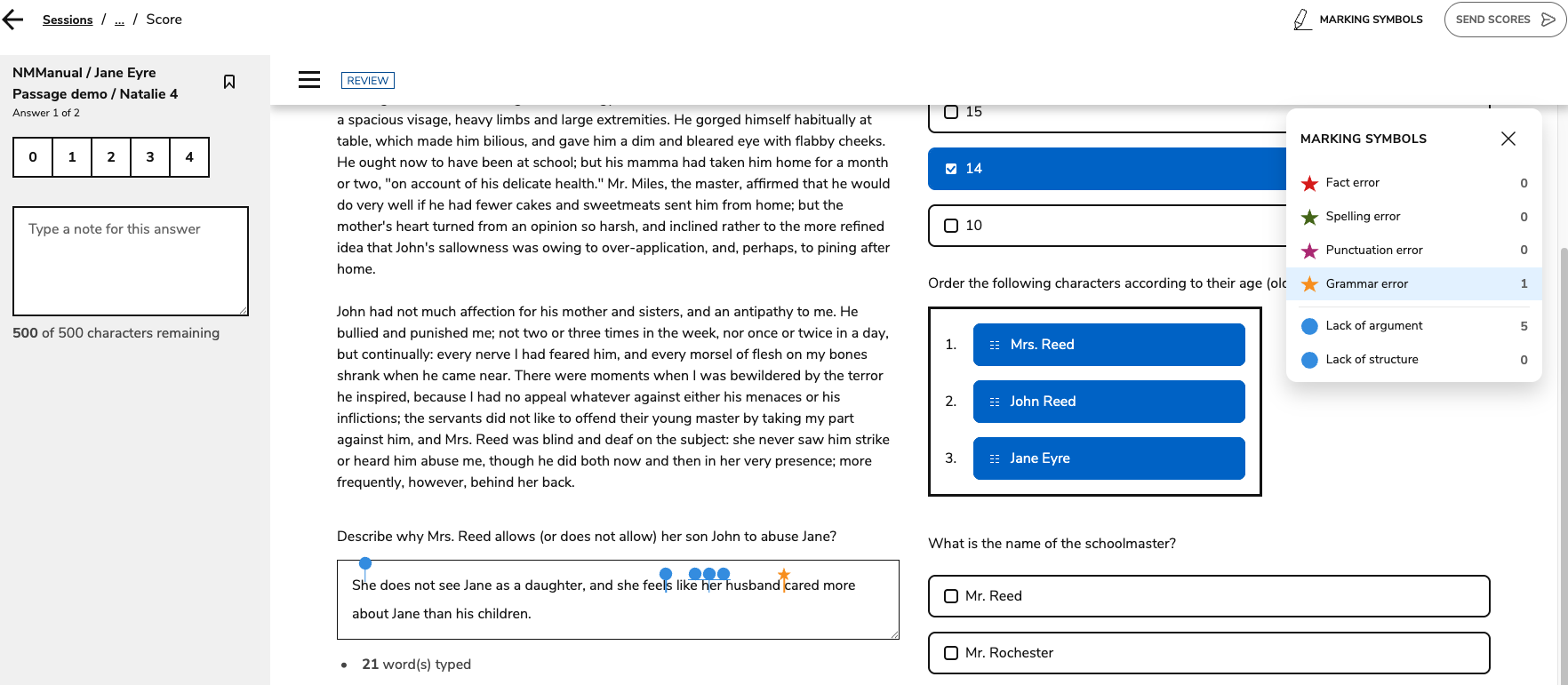Bookmark this answer
Image resolution: width=1568 pixels, height=685 pixels.
pyautogui.click(x=229, y=82)
